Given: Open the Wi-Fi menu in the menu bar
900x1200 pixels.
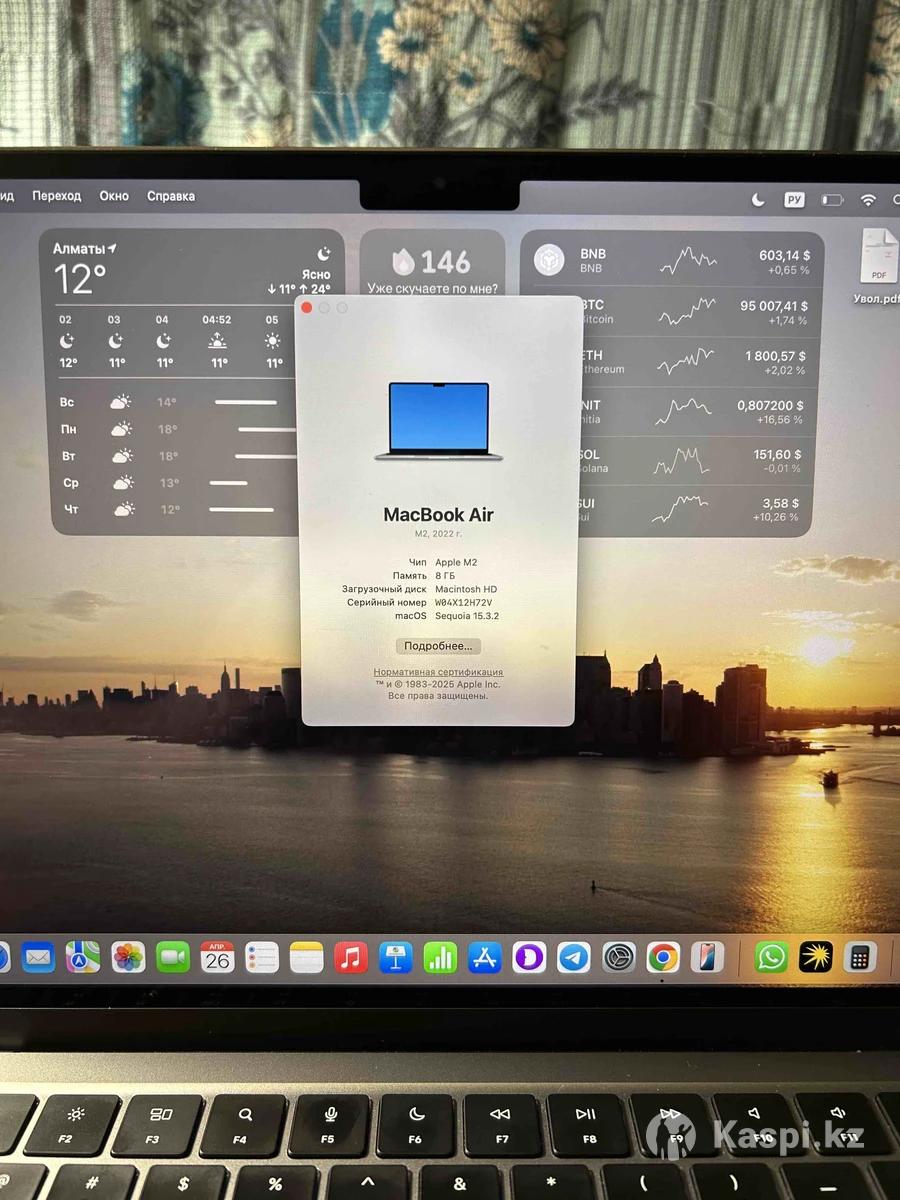Looking at the screenshot, I should (868, 200).
